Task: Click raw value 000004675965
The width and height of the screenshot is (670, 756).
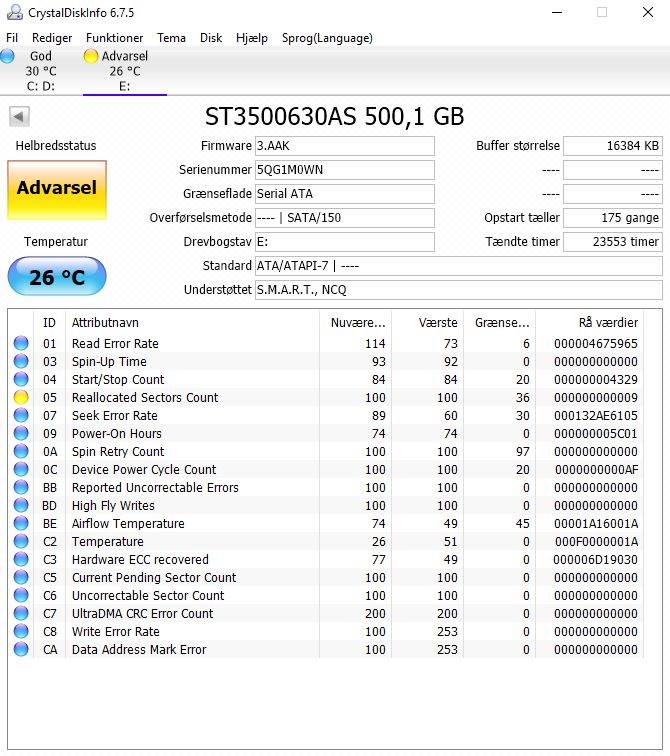Action: click(596, 344)
